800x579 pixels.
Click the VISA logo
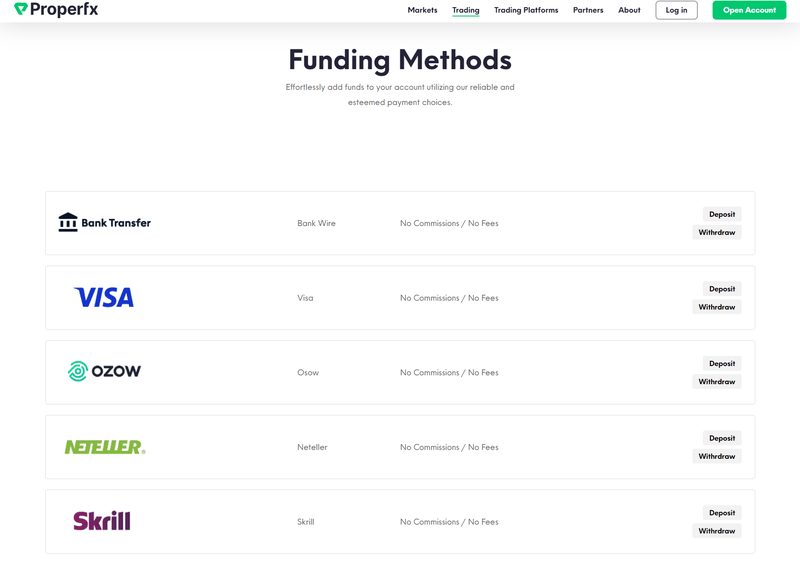tap(104, 297)
